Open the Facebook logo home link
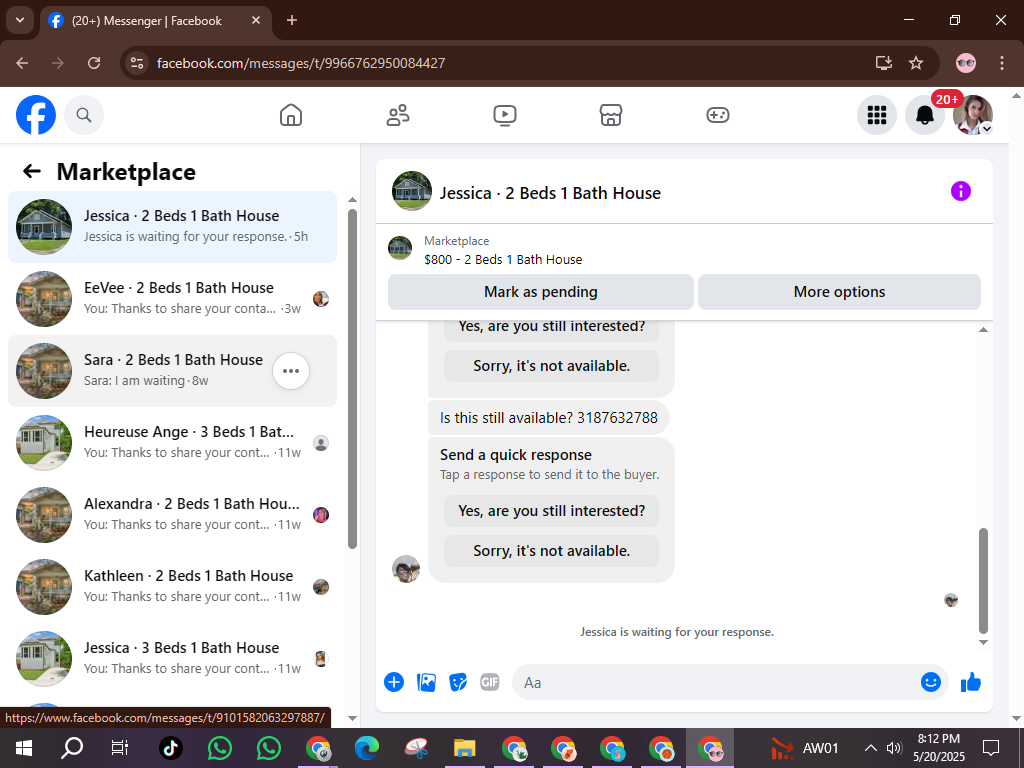The image size is (1024, 768). (x=36, y=115)
